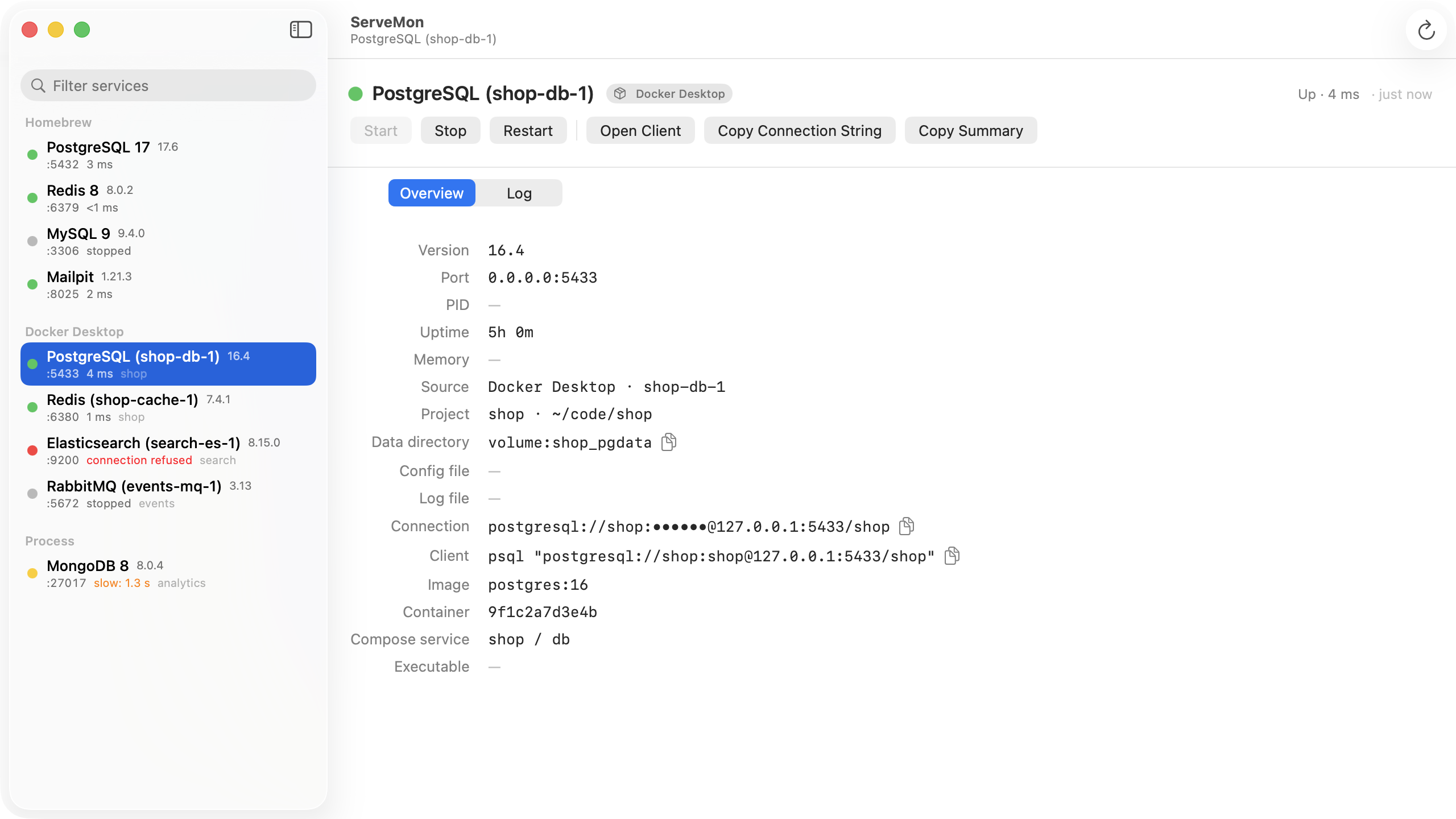Click image value postgres:16
This screenshot has width=1456, height=819.
pyautogui.click(x=538, y=585)
